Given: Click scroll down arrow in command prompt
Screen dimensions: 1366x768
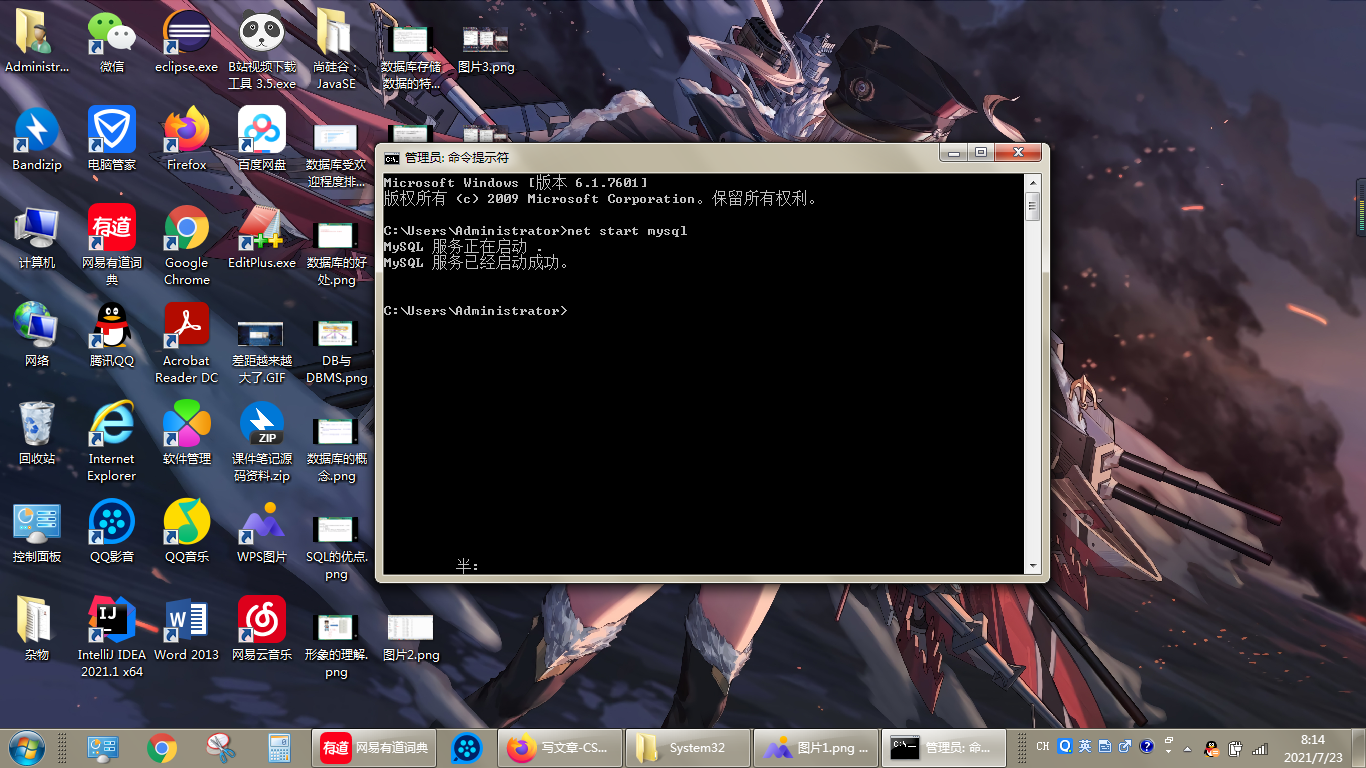Looking at the screenshot, I should point(1033,566).
